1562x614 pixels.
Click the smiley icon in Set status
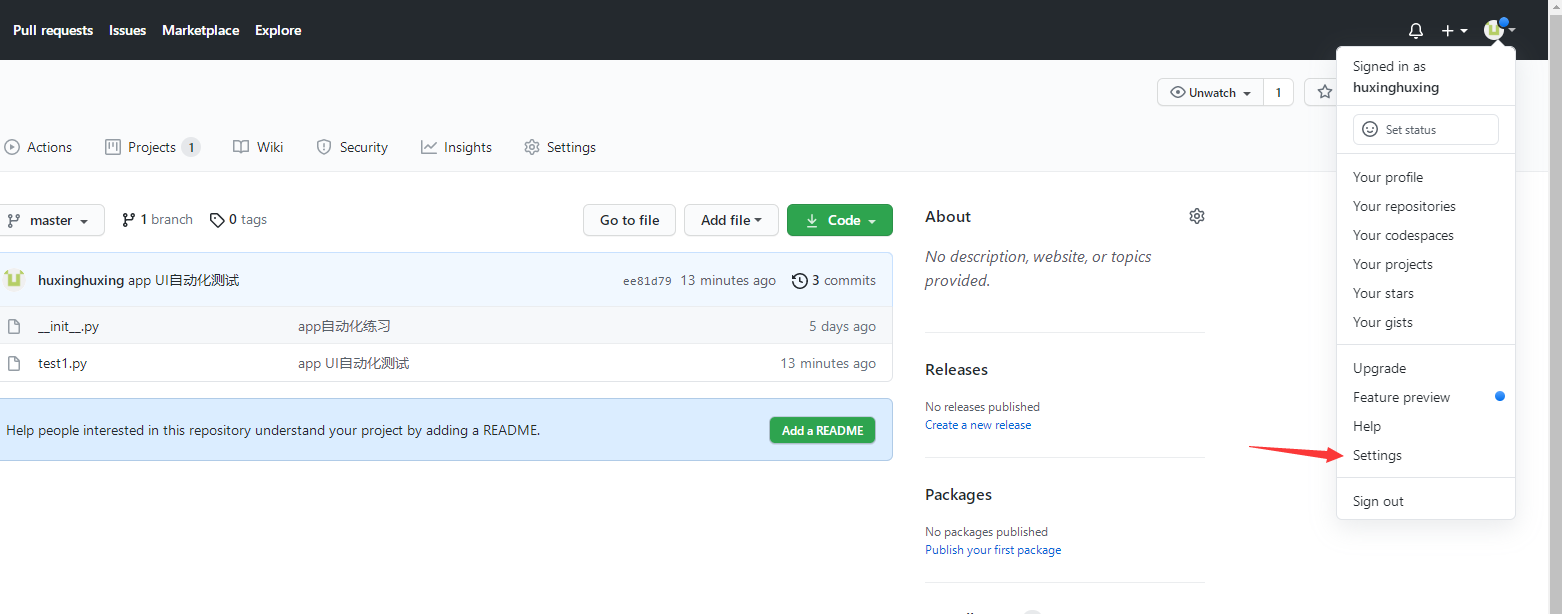point(1370,130)
